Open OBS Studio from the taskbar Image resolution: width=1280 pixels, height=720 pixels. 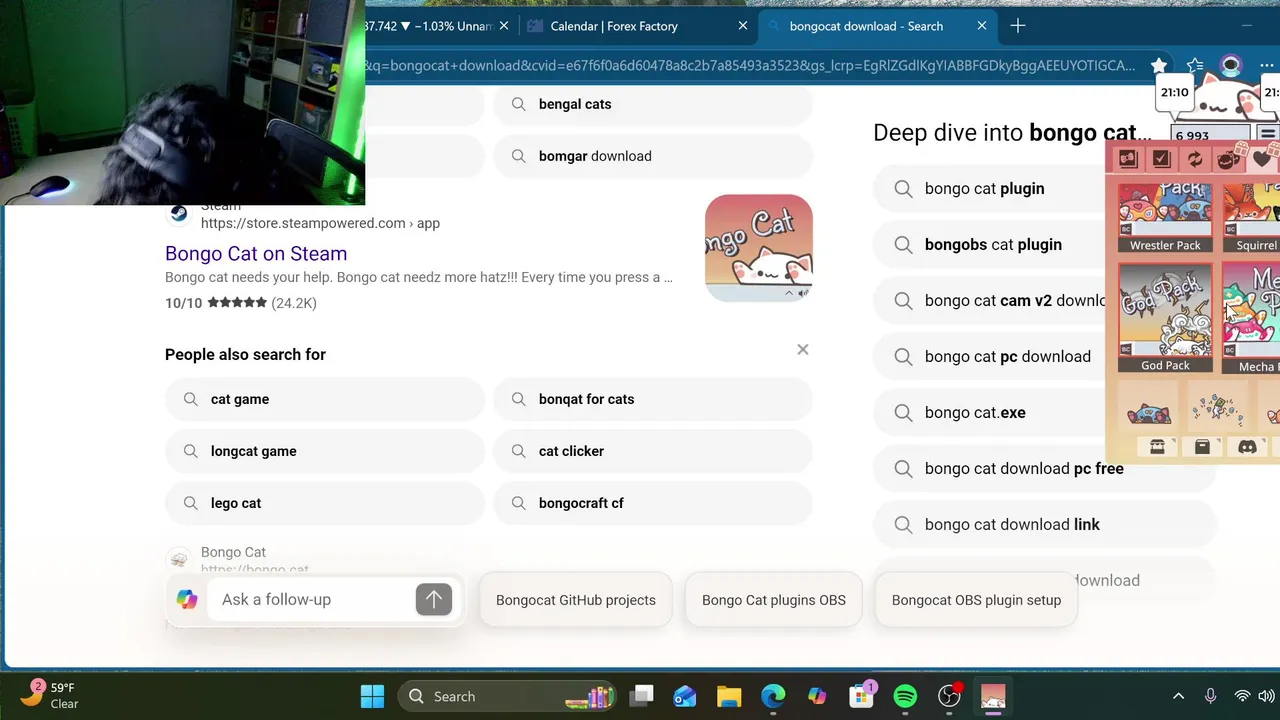(949, 696)
